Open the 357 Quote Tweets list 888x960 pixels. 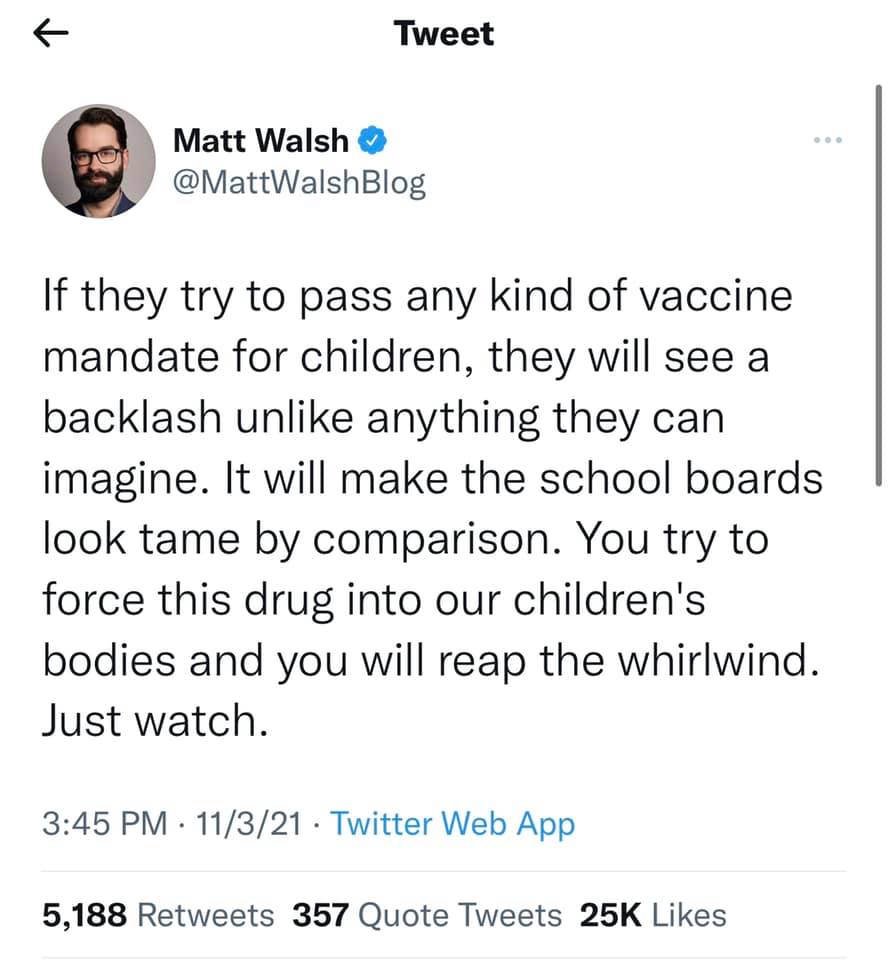point(427,914)
